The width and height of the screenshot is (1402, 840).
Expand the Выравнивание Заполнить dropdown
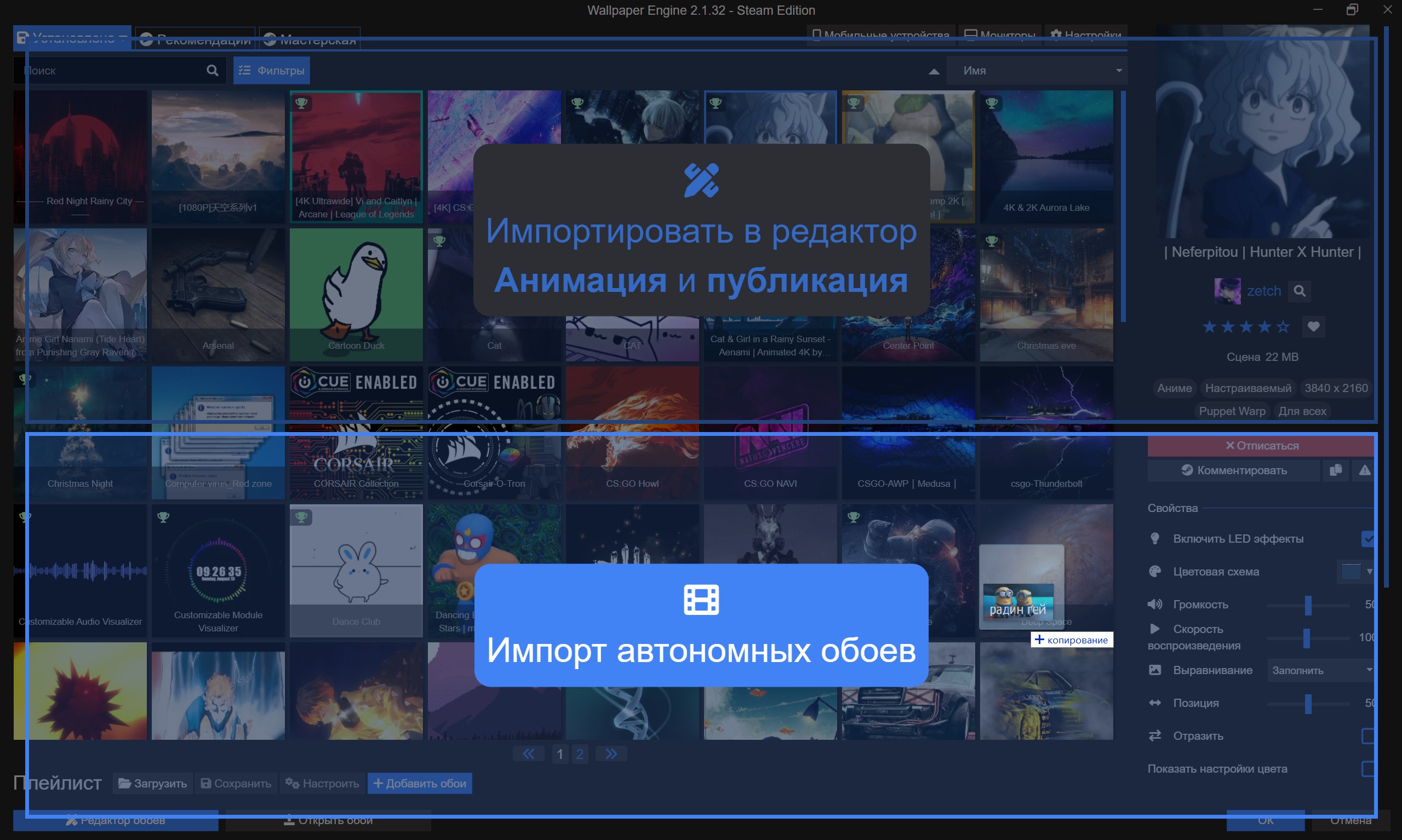(1319, 670)
